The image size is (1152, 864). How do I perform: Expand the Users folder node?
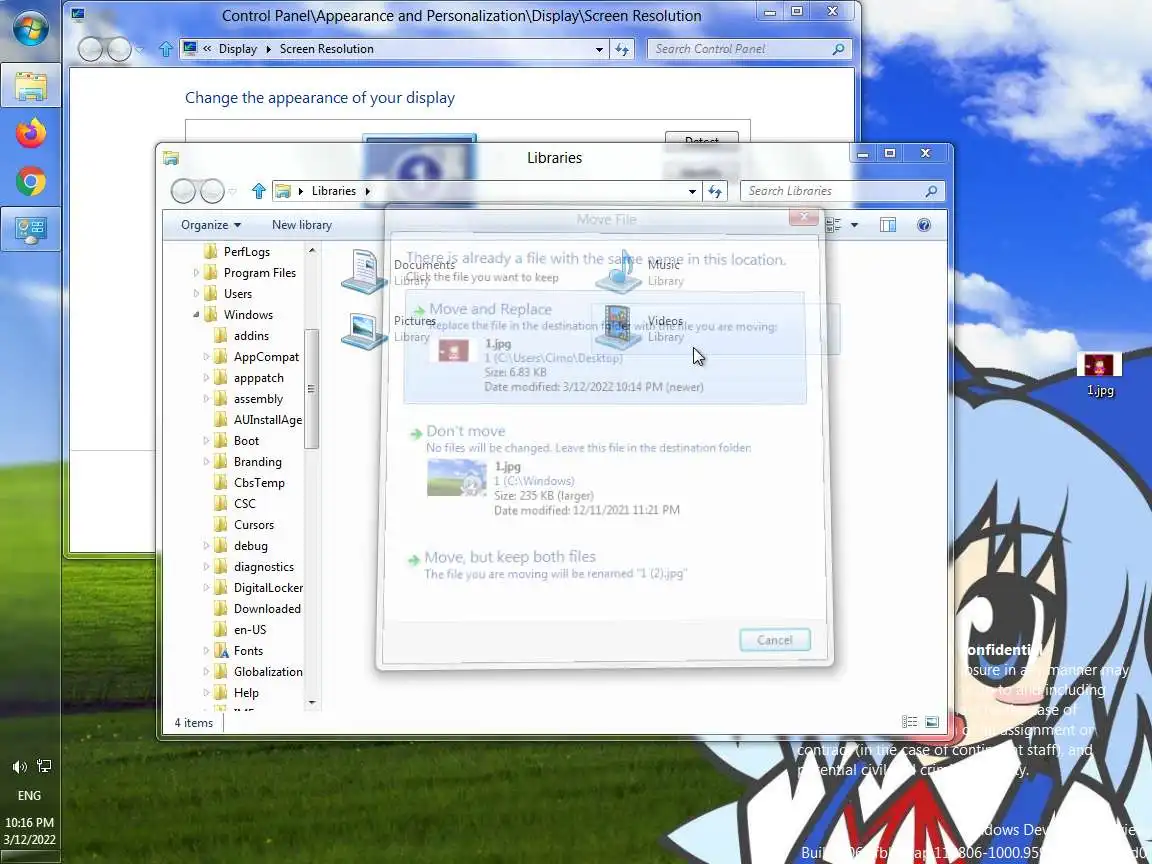tap(195, 293)
